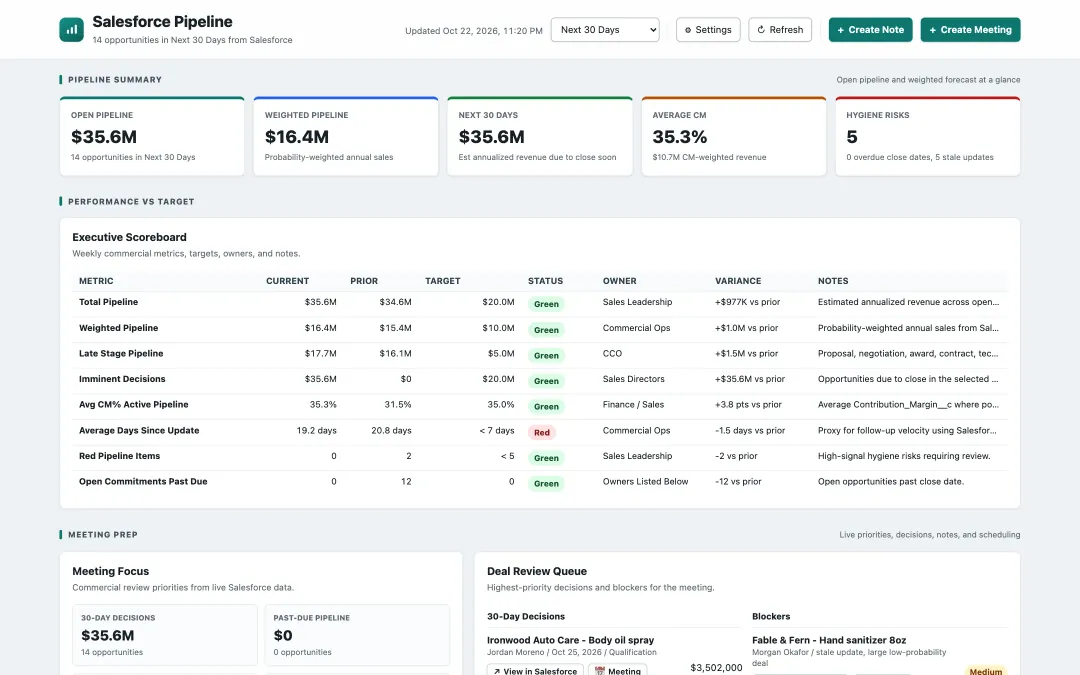Click the gear icon in Settings button

click(x=688, y=30)
